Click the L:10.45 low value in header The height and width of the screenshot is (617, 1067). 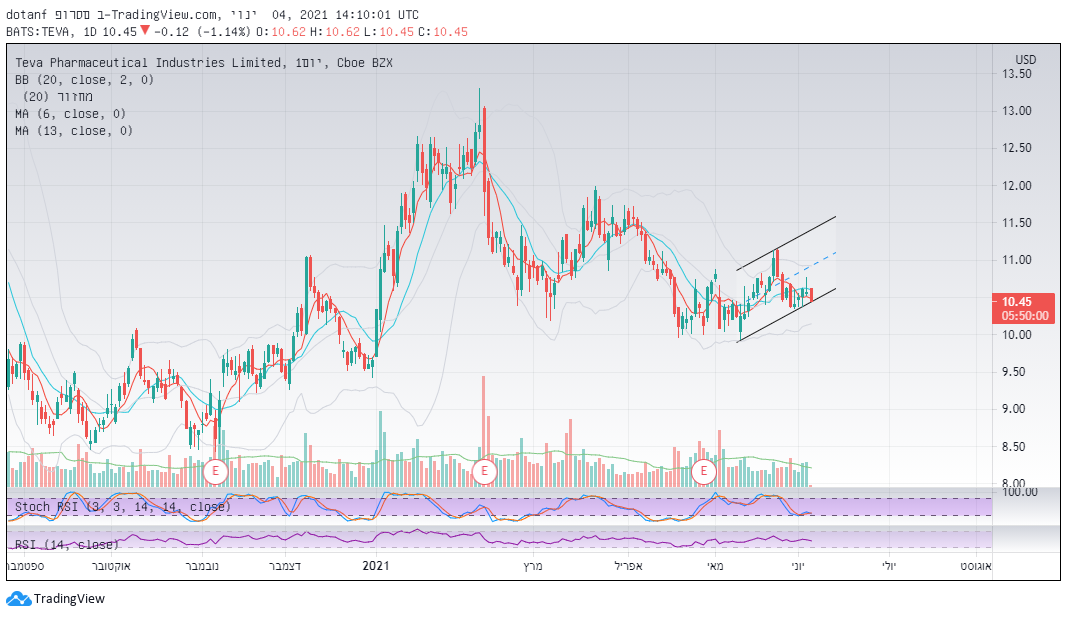(x=388, y=31)
